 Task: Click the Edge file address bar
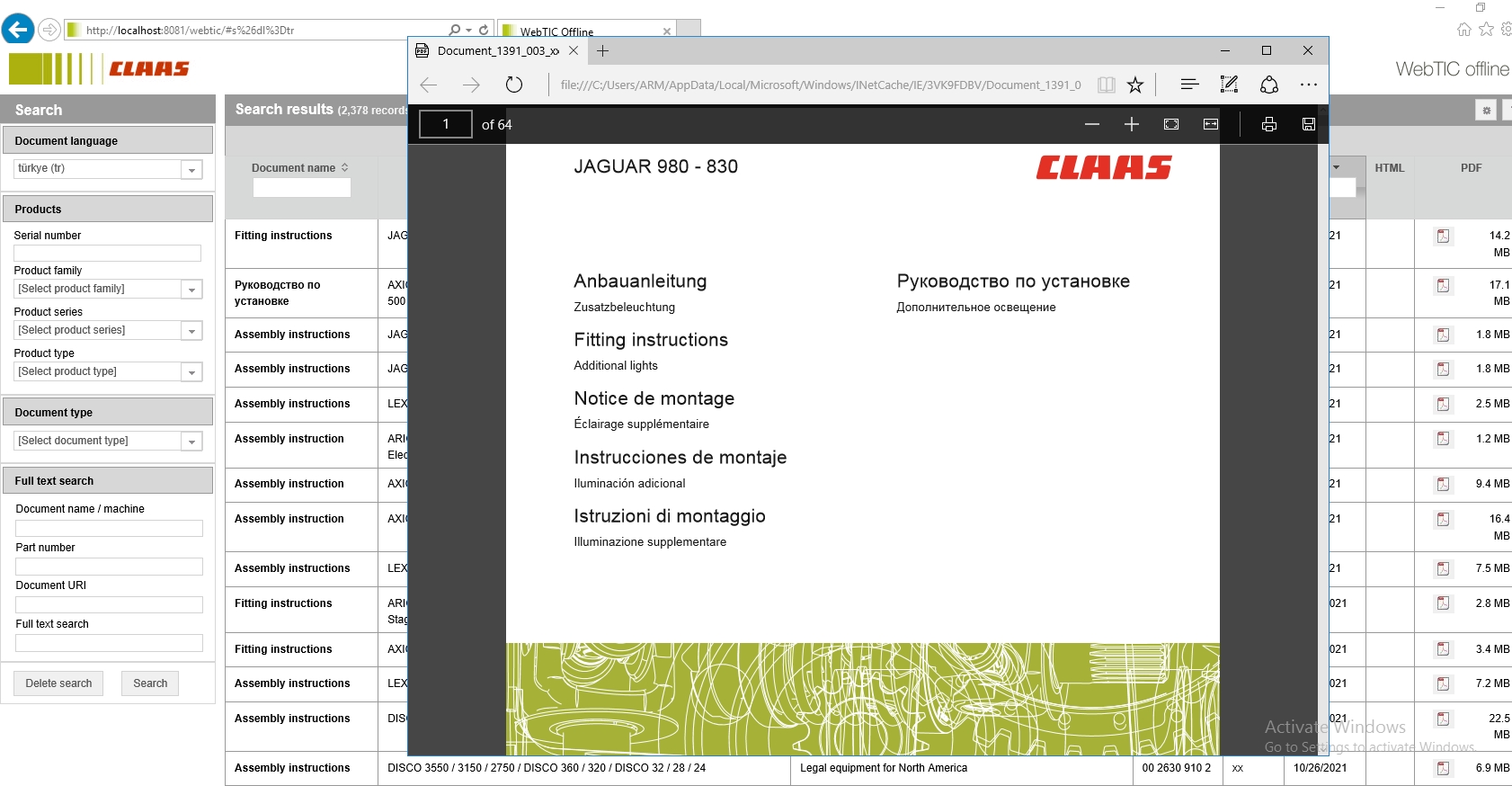point(820,85)
